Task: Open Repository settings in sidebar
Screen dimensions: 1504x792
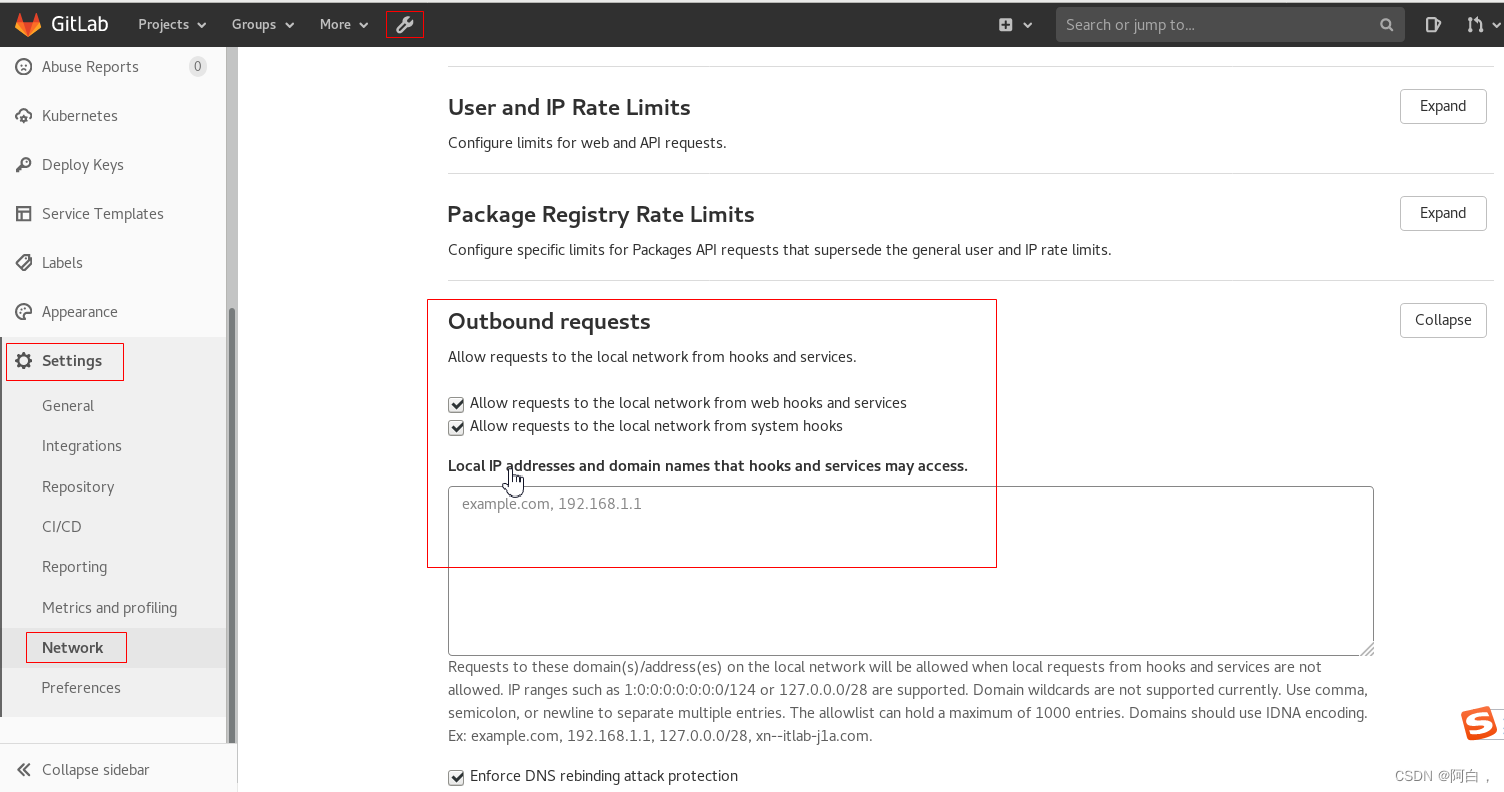Action: pyautogui.click(x=78, y=487)
